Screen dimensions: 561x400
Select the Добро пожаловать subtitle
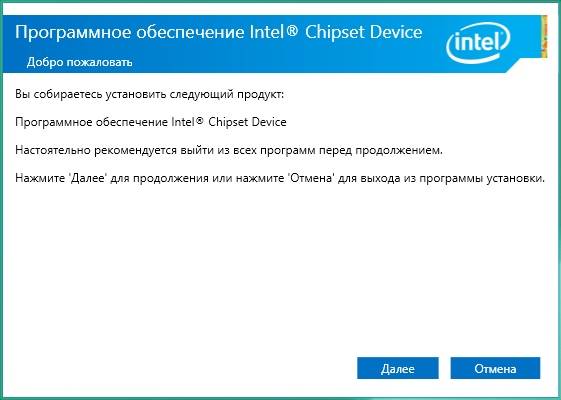tap(79, 62)
